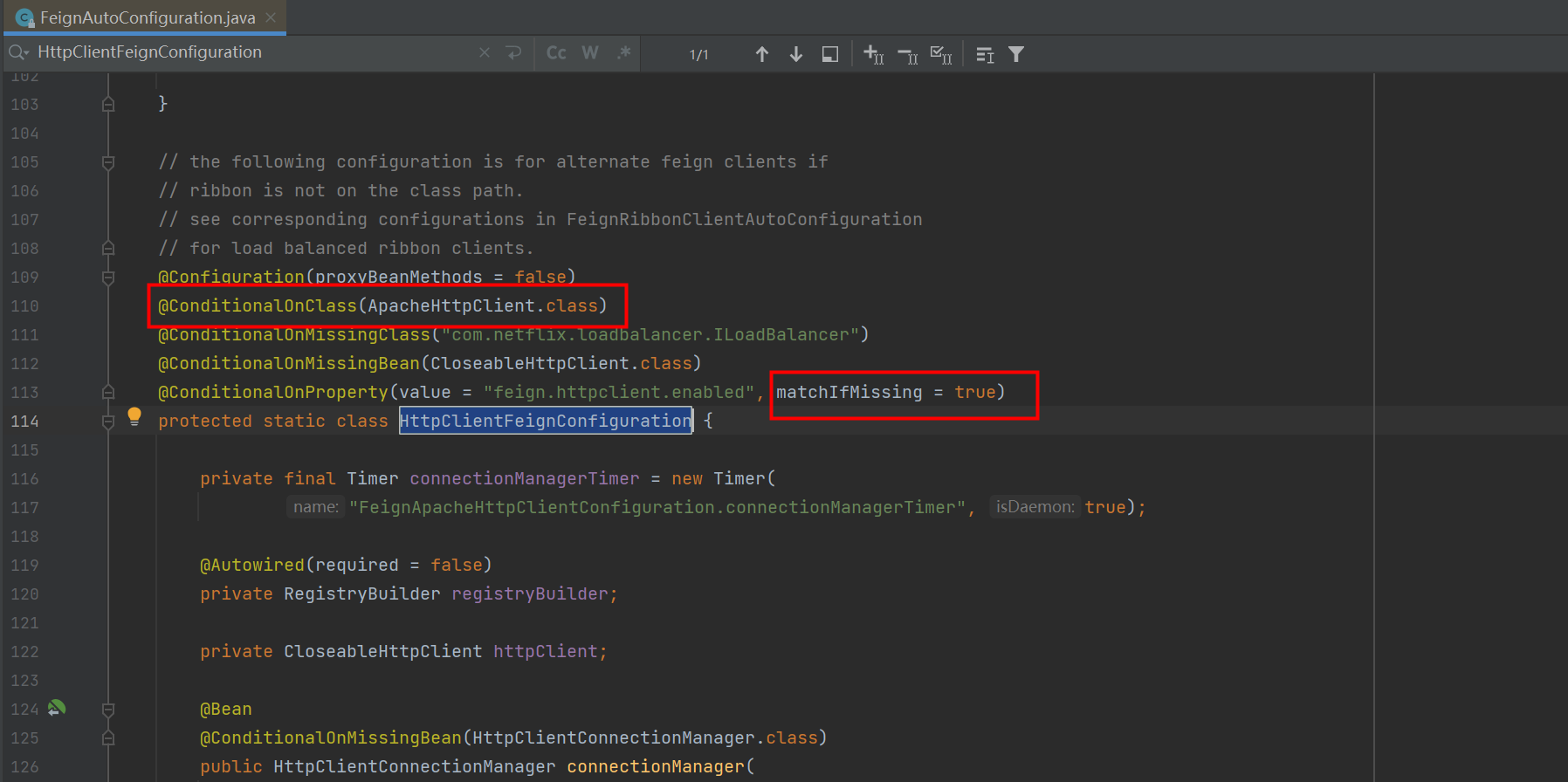Unselect occurrence icon in find toolbar
The height and width of the screenshot is (782, 1568).
pyautogui.click(x=908, y=55)
